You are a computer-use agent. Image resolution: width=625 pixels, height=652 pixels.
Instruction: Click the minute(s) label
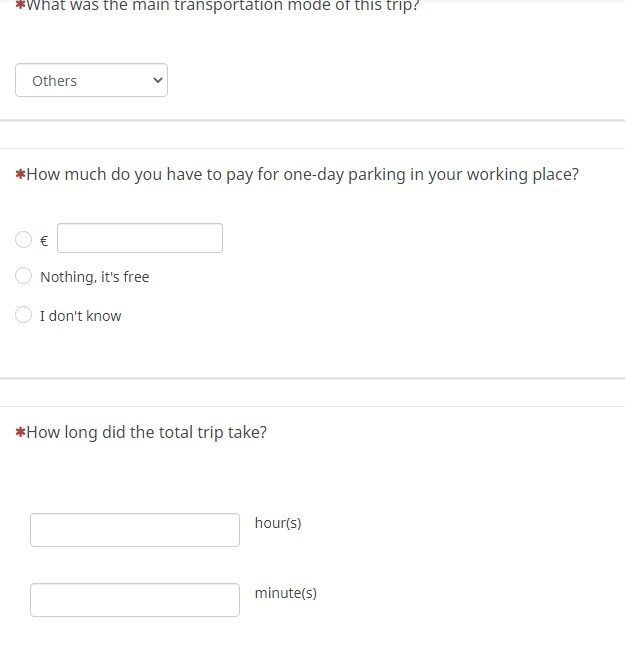point(286,593)
